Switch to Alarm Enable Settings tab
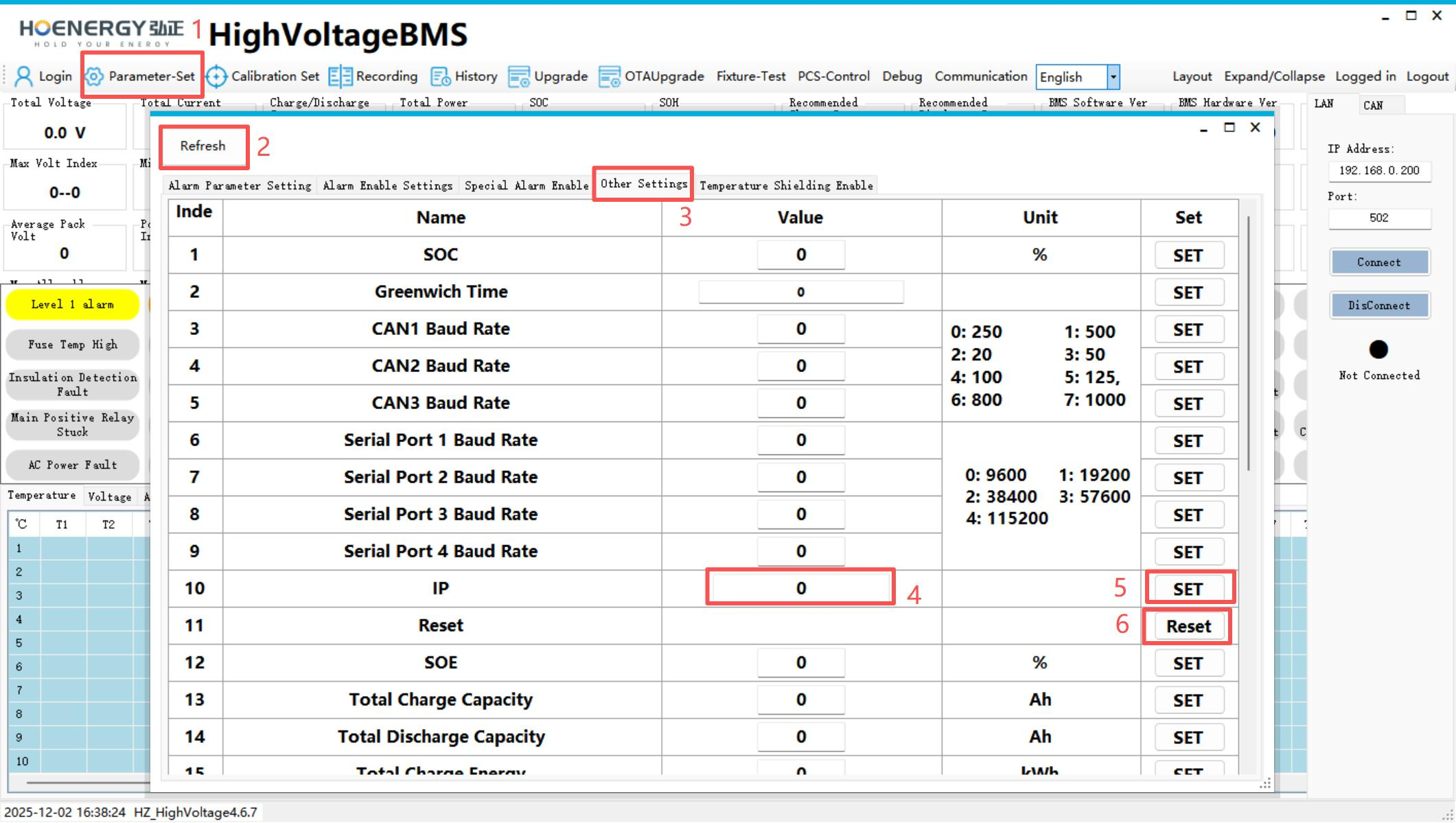The height and width of the screenshot is (823, 1456). coord(388,185)
